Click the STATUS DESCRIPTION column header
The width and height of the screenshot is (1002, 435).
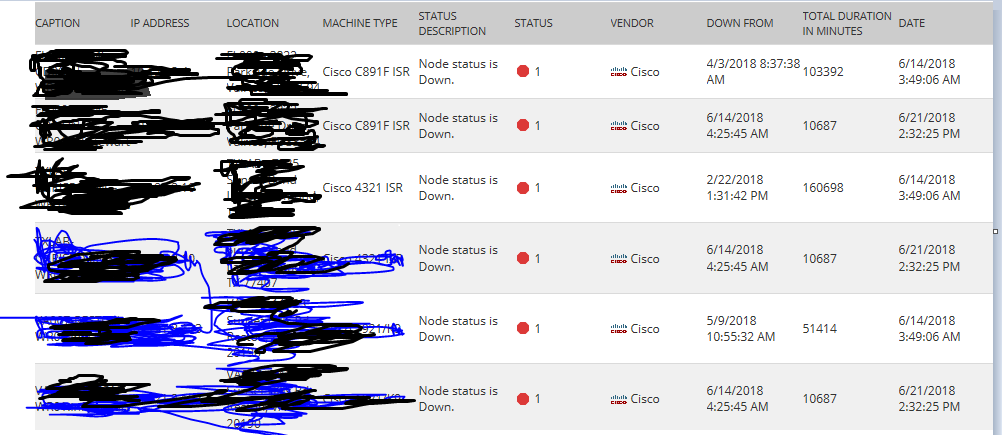point(452,23)
